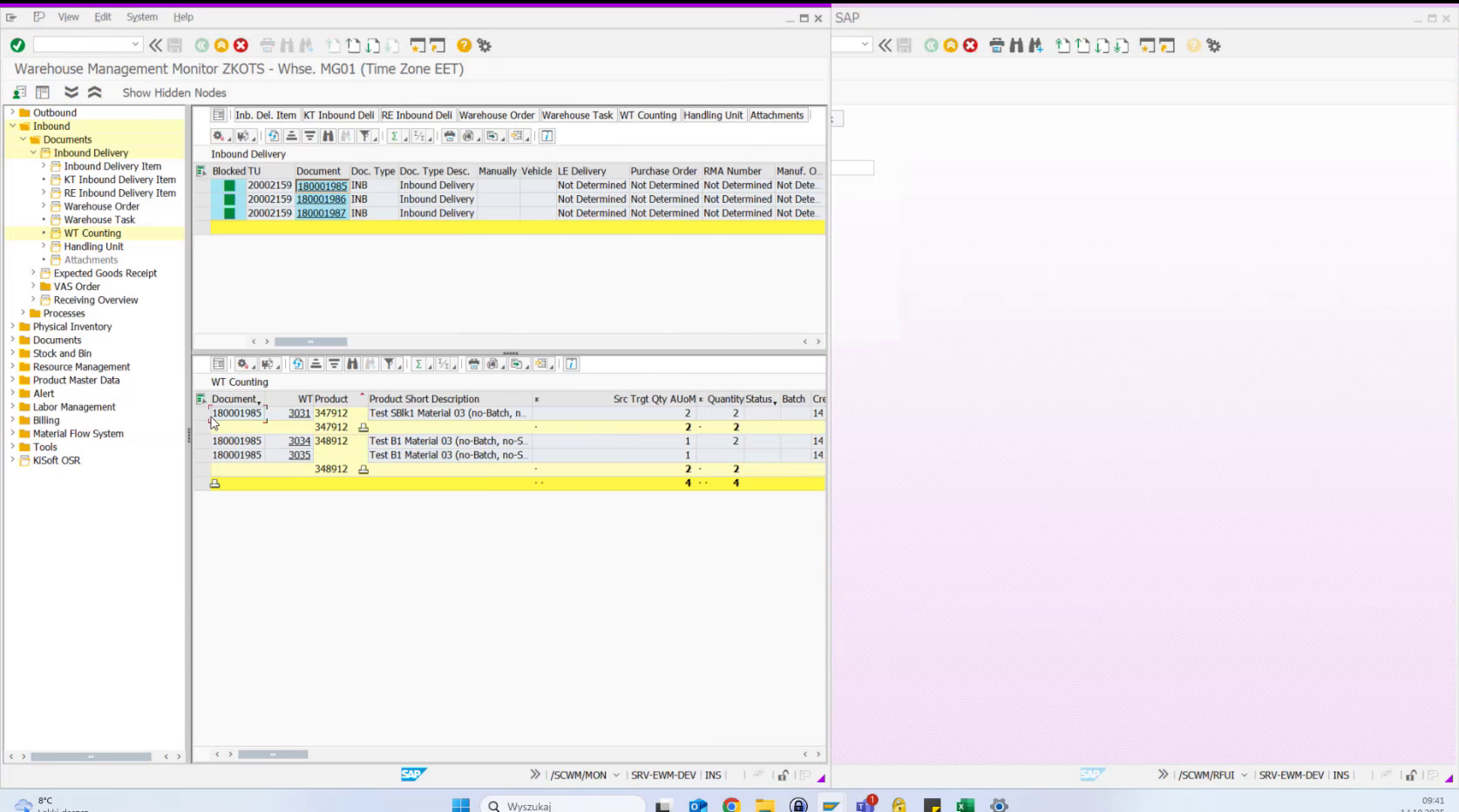Select the first Inbound Delivery row indicator
1459x812 pixels.
click(203, 185)
